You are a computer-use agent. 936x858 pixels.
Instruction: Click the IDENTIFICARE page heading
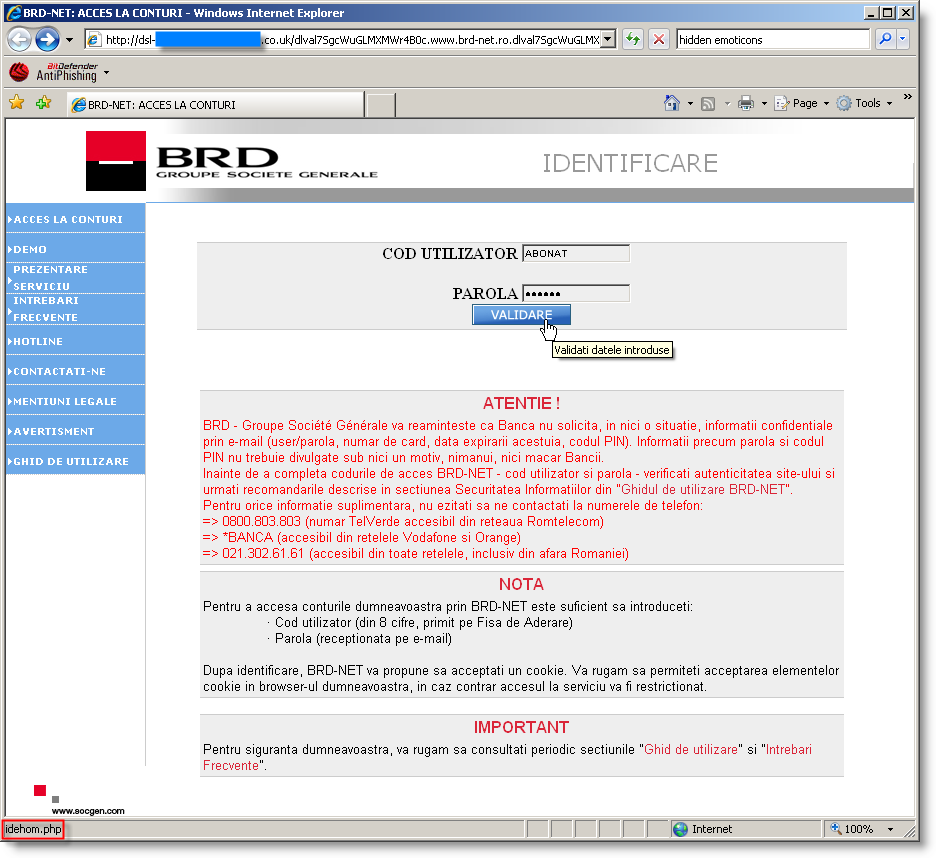pyautogui.click(x=630, y=164)
